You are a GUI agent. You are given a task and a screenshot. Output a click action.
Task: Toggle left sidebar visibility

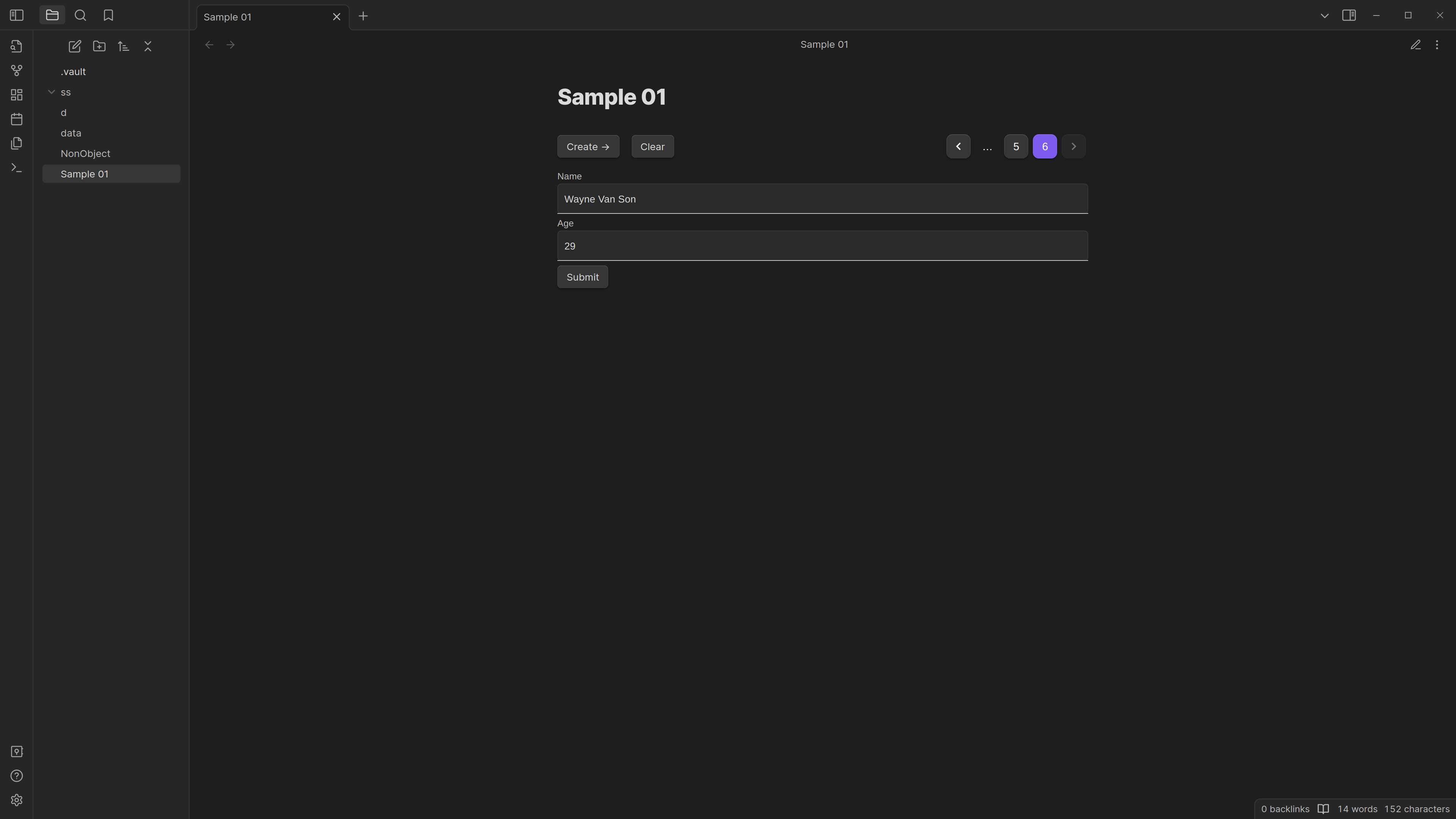pyautogui.click(x=16, y=15)
